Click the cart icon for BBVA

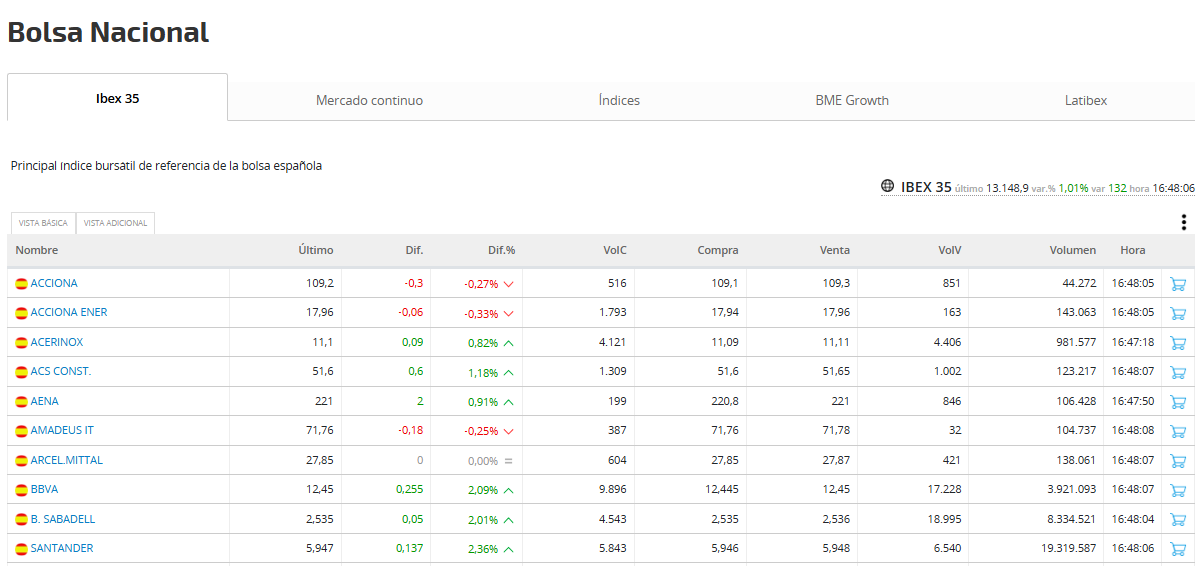click(1177, 490)
